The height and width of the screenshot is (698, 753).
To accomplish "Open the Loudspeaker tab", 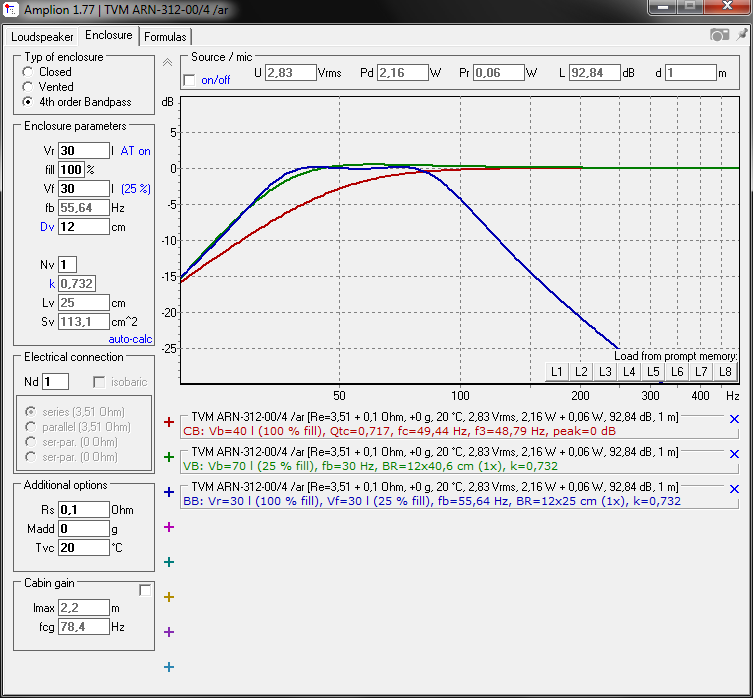I will [x=42, y=37].
